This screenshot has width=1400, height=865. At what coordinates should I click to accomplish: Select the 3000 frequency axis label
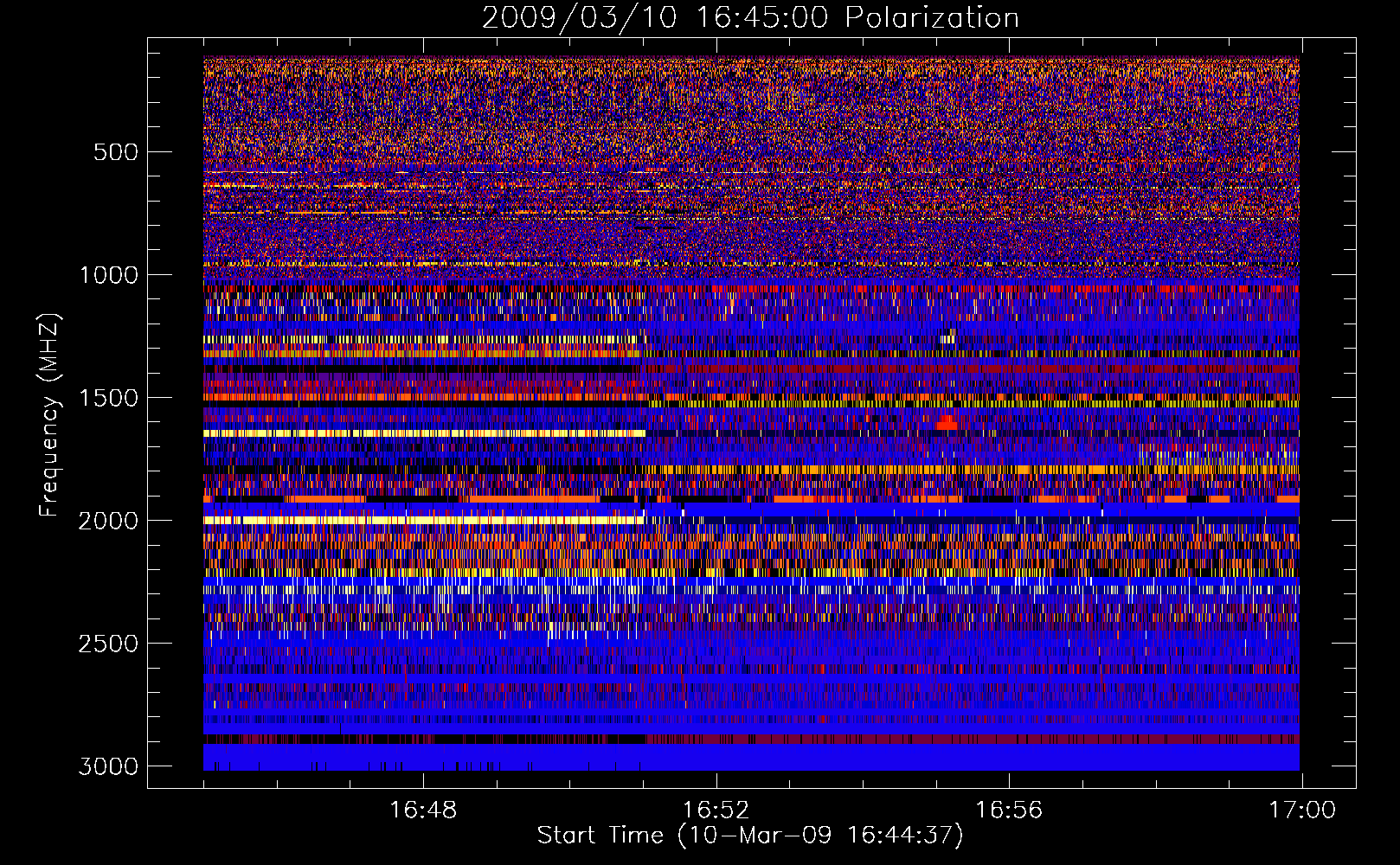point(108,766)
